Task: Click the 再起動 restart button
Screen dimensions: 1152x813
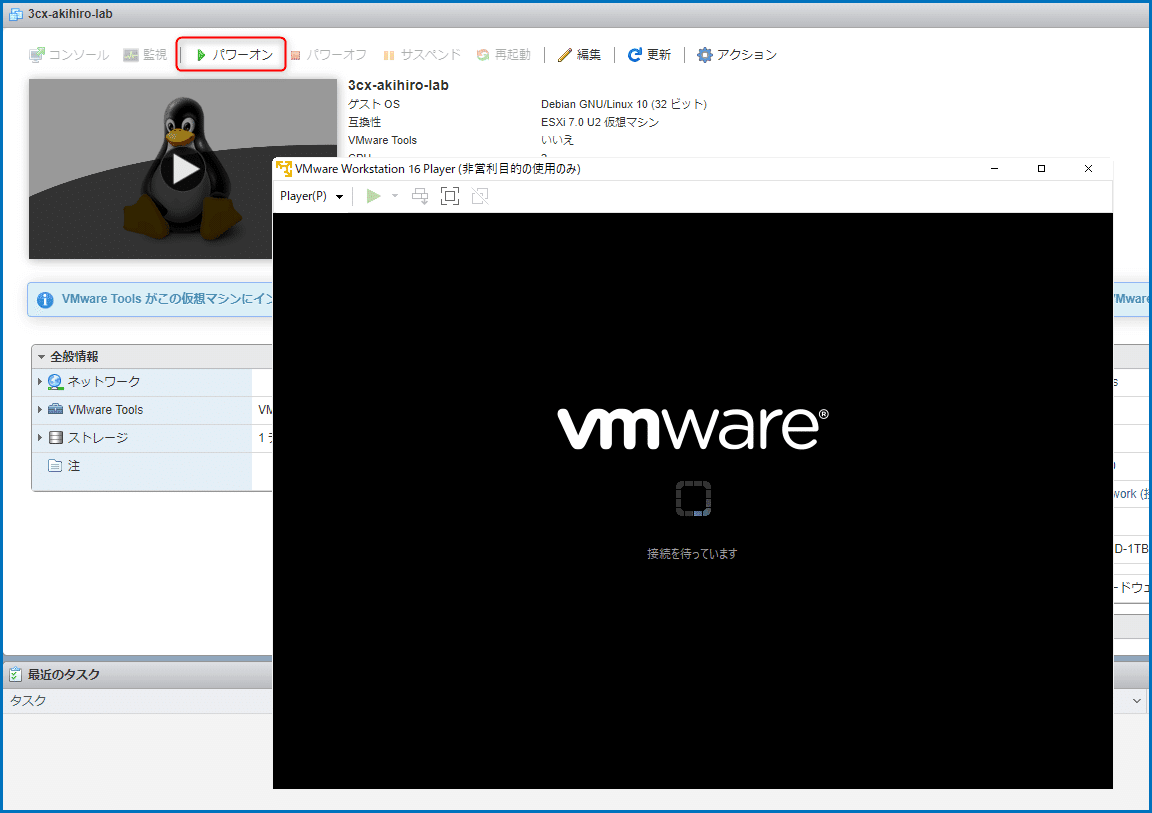Action: click(x=503, y=54)
